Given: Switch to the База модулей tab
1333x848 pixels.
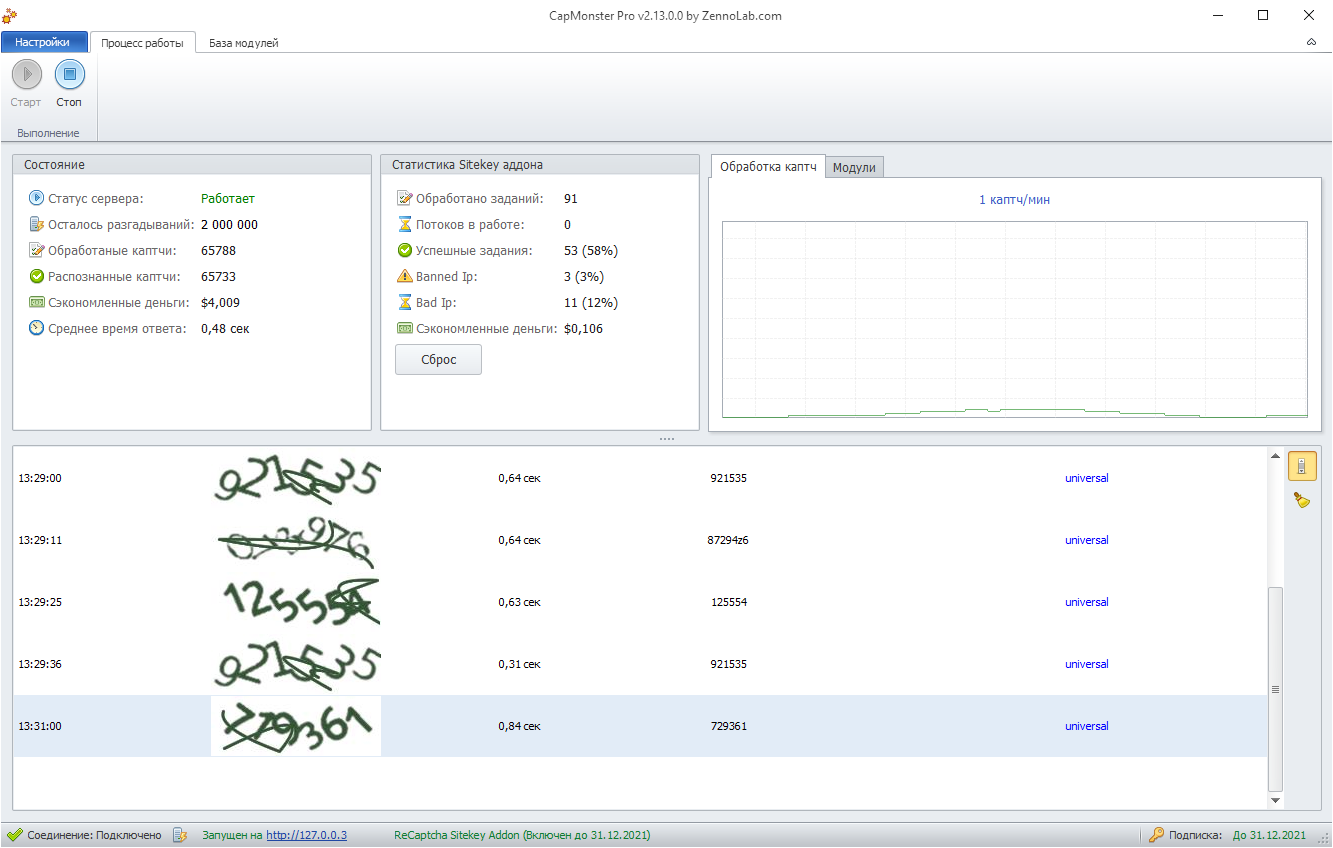Looking at the screenshot, I should tap(243, 43).
